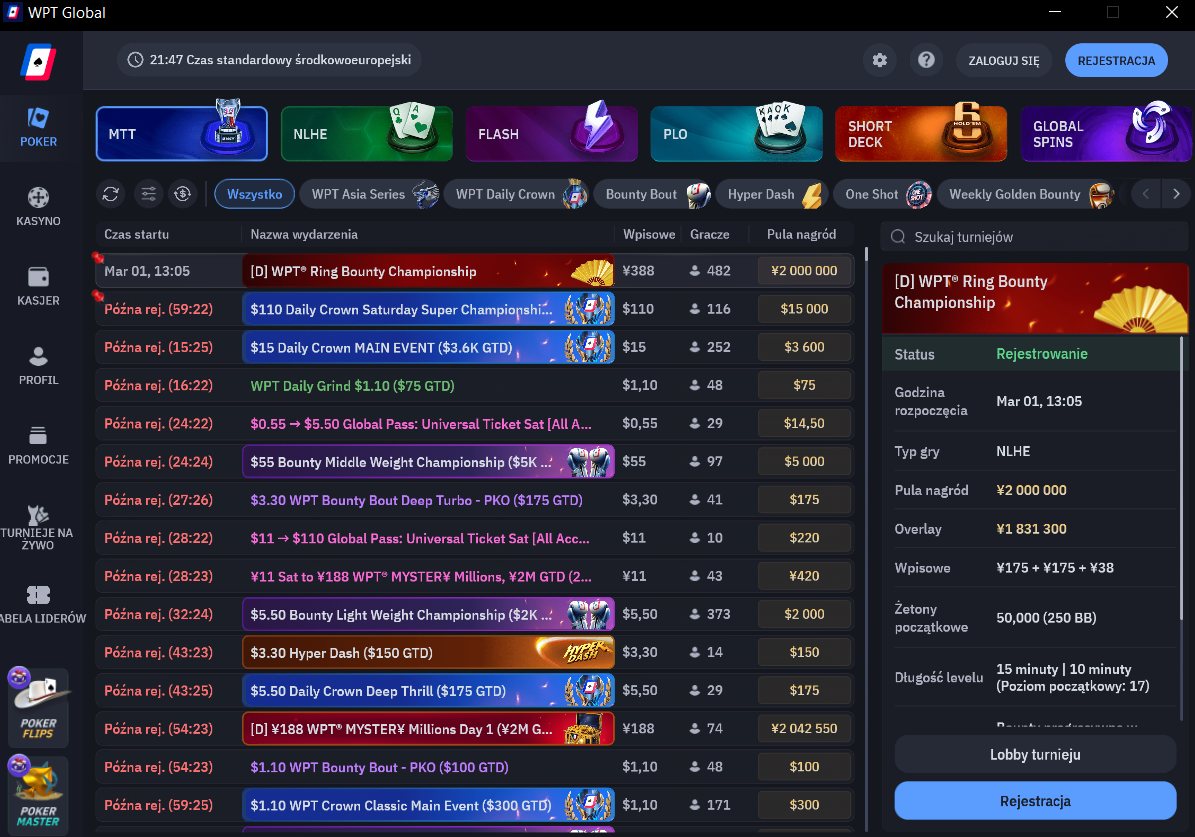Select $55 Bounty Middle Weight Championship

pos(474,461)
